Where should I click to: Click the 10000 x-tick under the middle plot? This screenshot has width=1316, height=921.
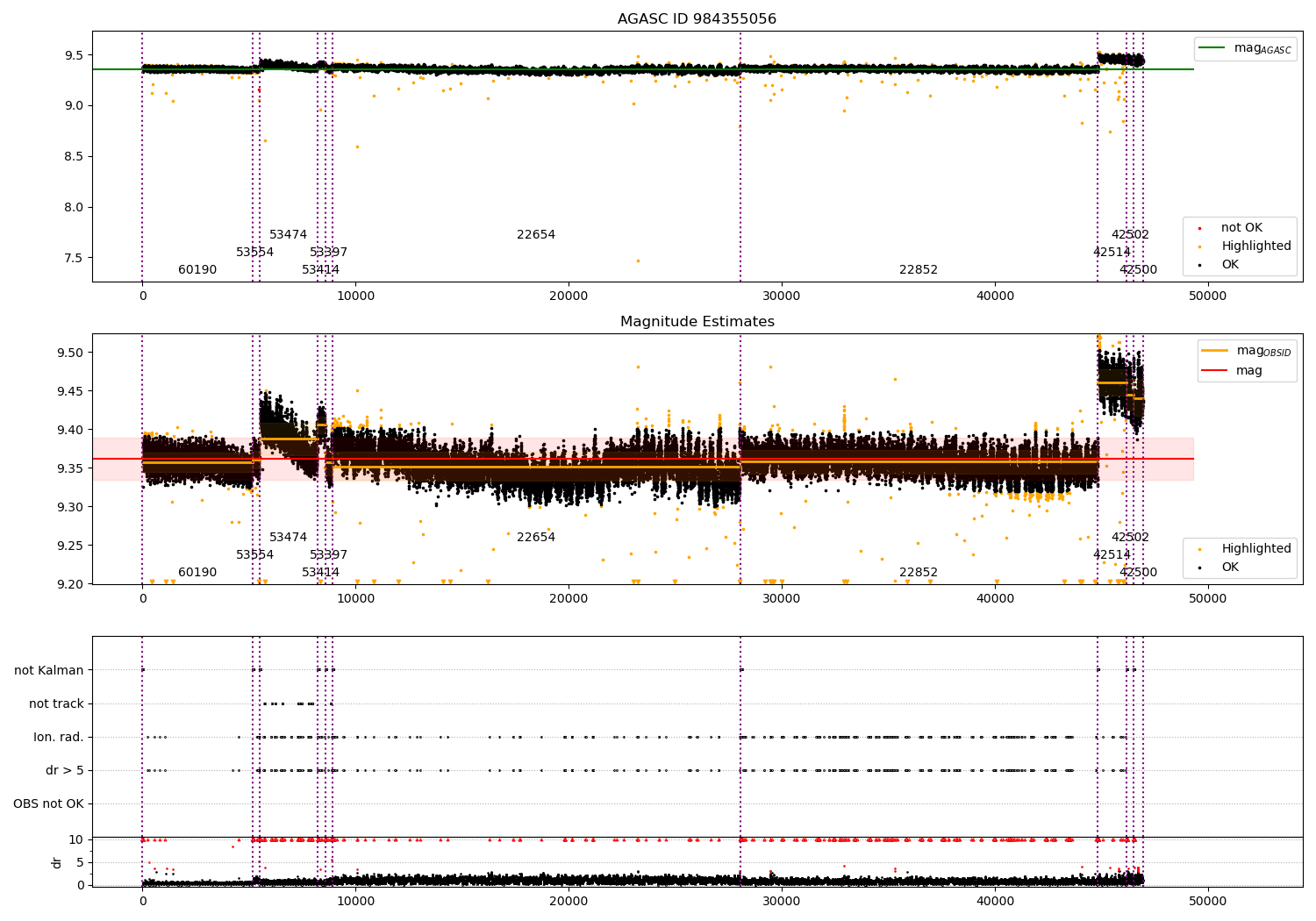click(355, 599)
